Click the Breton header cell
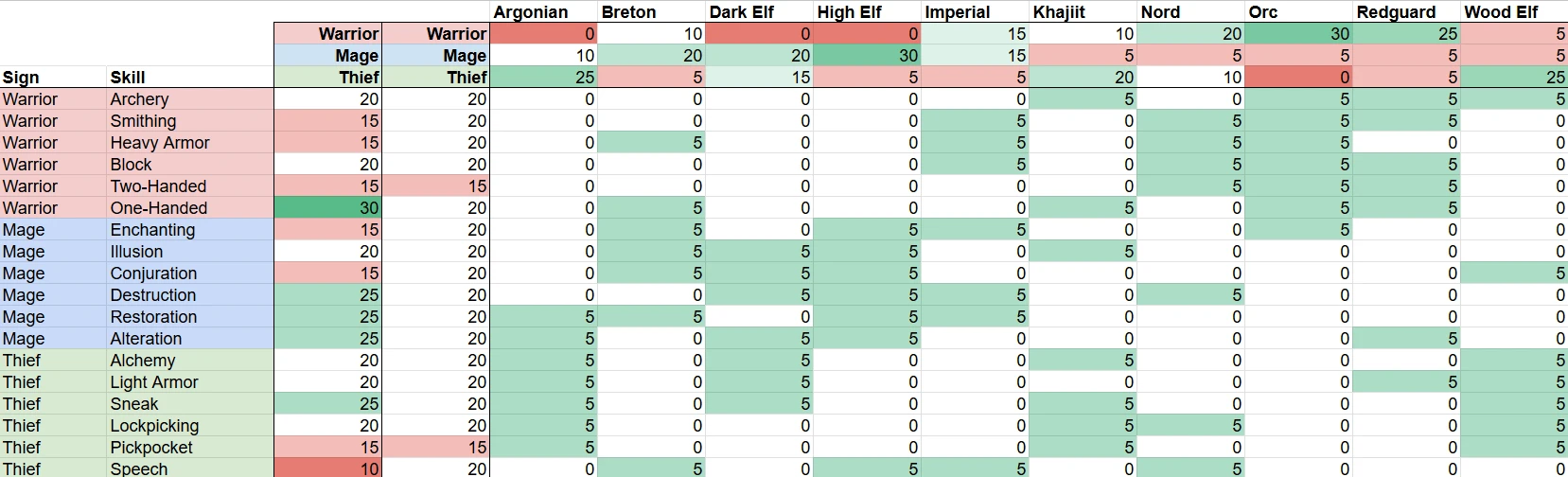Screen dimensions: 1568x477 [x=652, y=11]
